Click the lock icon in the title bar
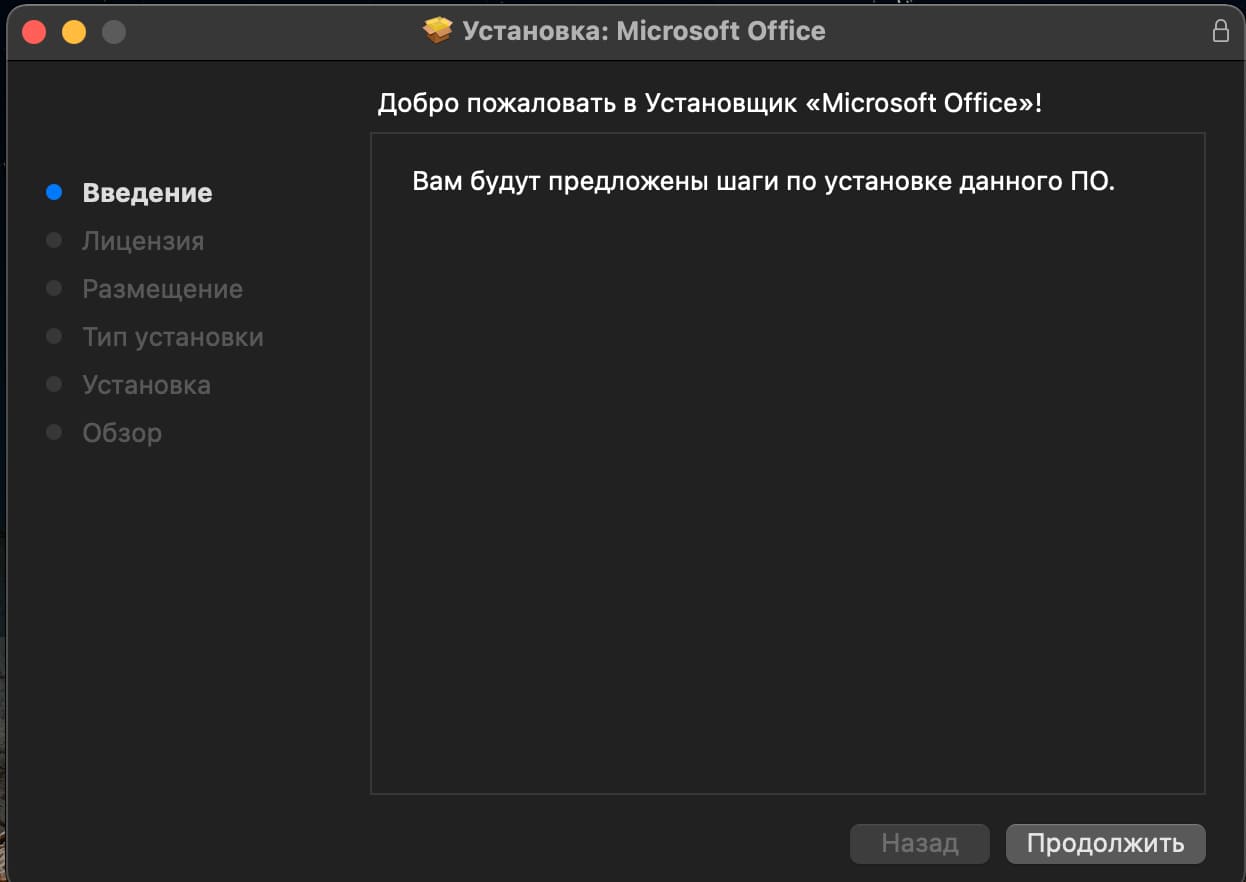 (x=1220, y=31)
